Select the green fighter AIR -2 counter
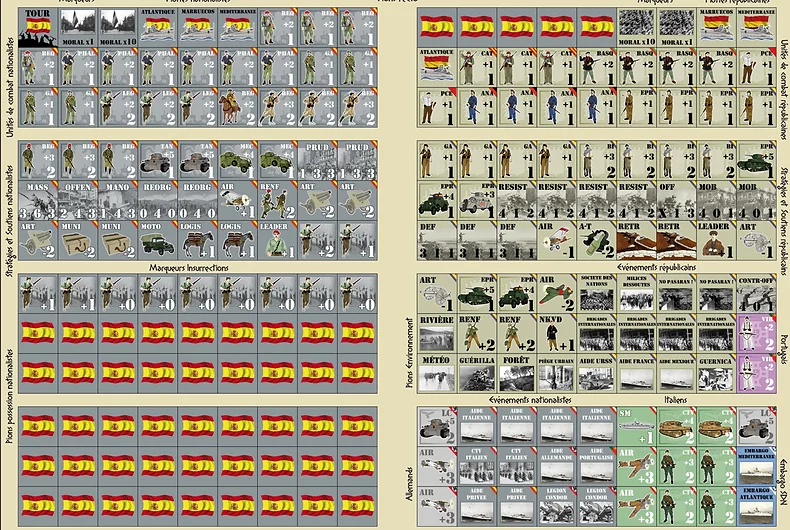Image resolution: width=790 pixels, height=530 pixels. coord(557,293)
